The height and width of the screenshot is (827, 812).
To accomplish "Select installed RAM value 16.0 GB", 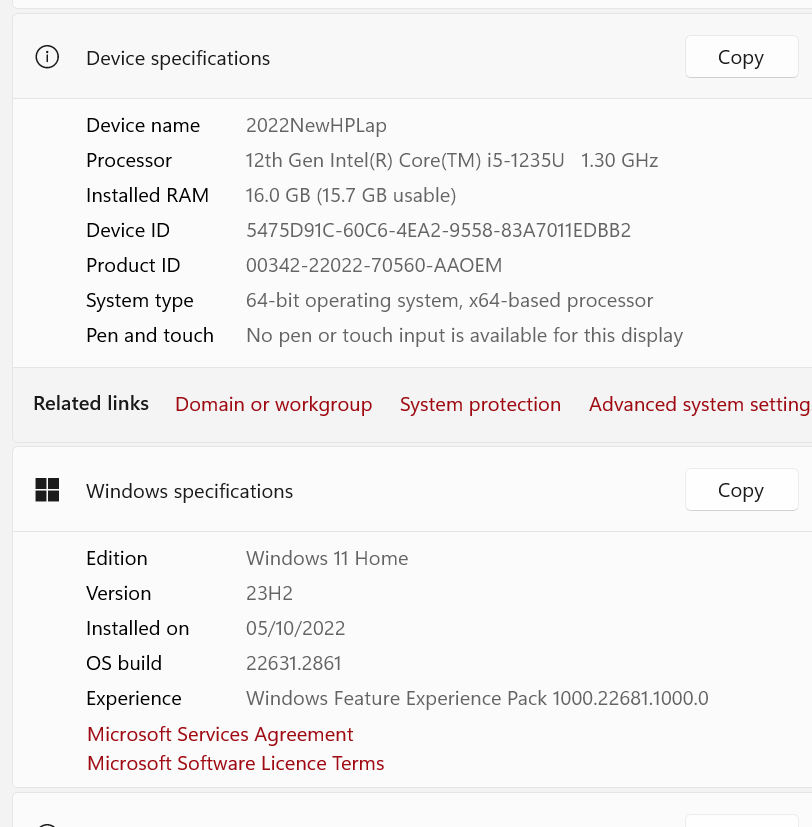I will point(351,195).
